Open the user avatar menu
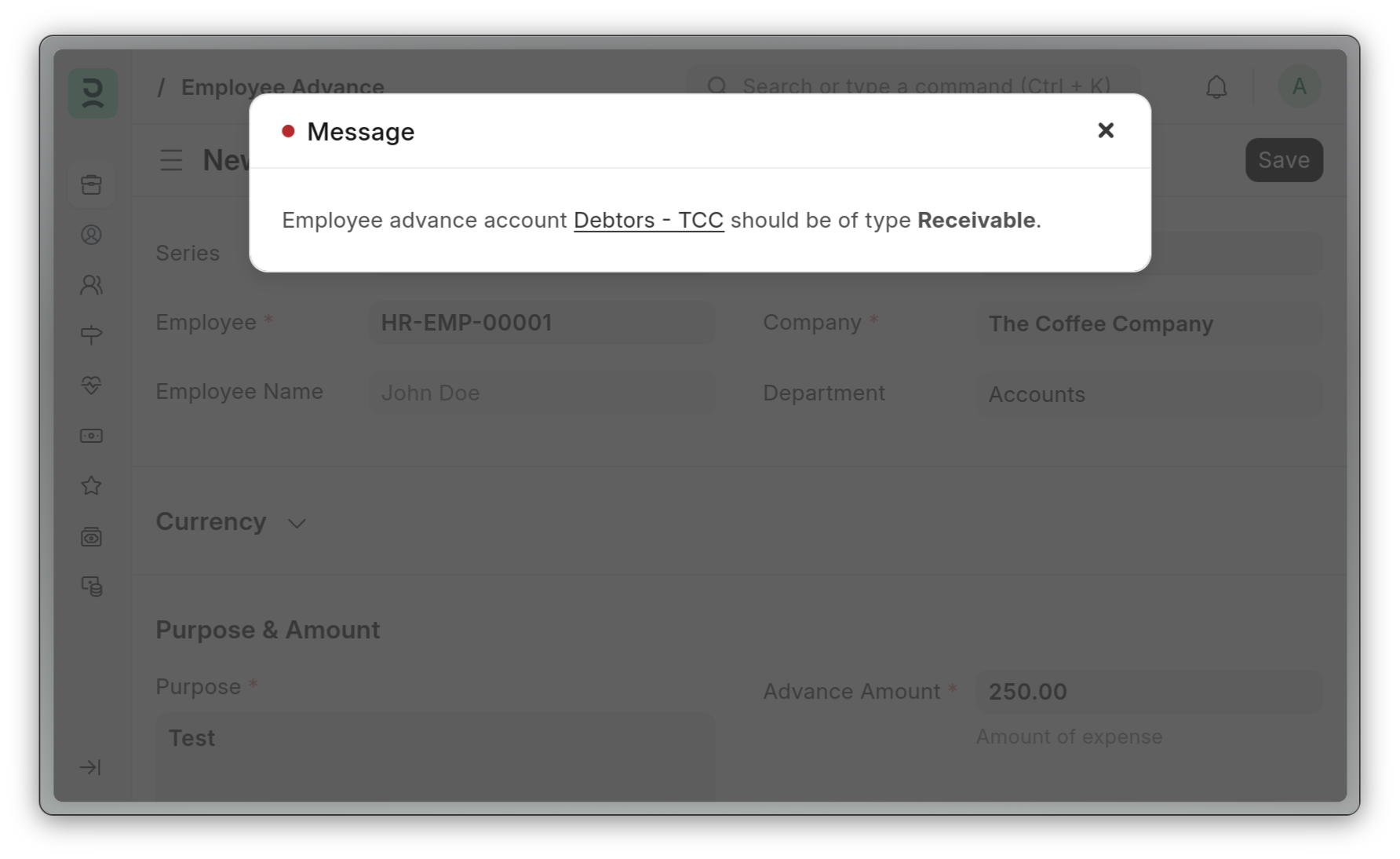The image size is (1400, 859). (1299, 86)
